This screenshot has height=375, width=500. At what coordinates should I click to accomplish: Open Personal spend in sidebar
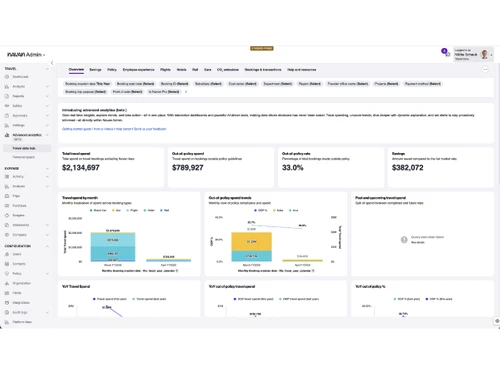24,157
